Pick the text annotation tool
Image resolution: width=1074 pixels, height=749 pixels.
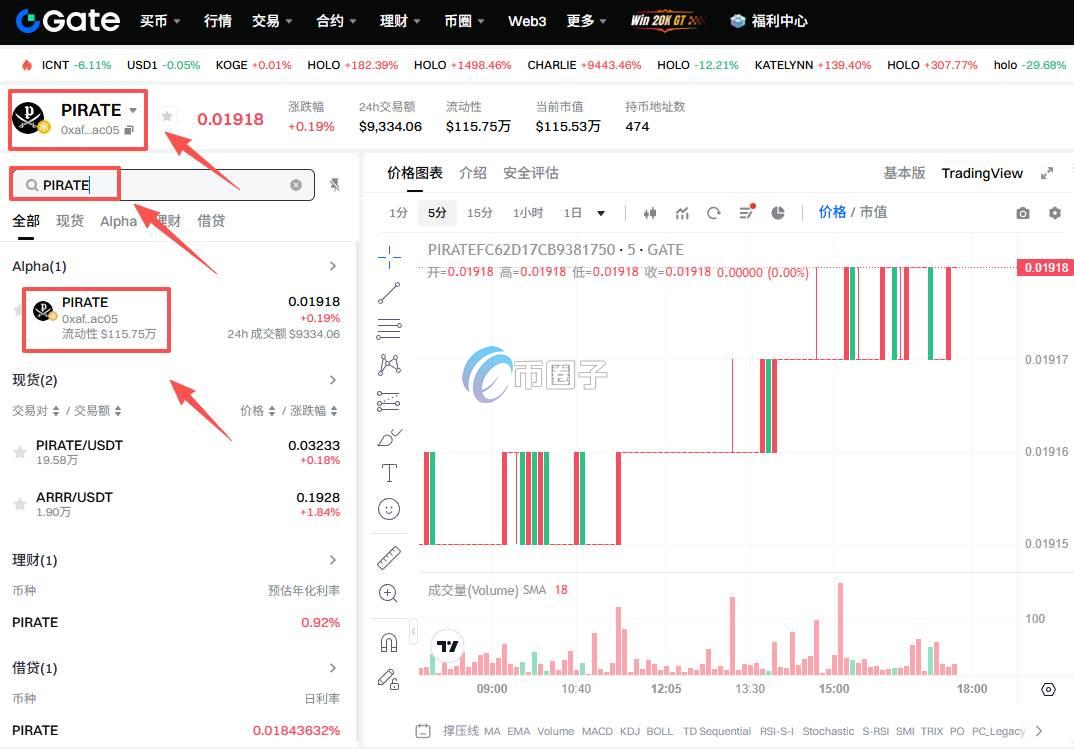(389, 473)
